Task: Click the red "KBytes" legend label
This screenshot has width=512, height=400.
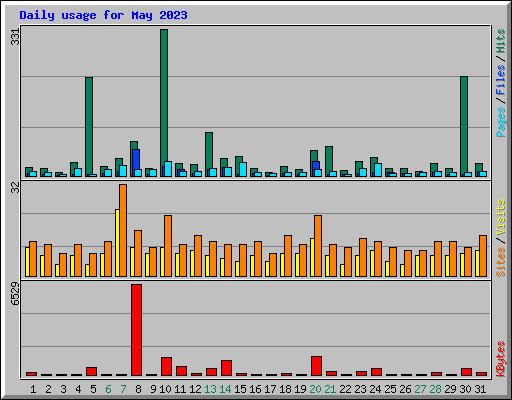Action: [500, 359]
